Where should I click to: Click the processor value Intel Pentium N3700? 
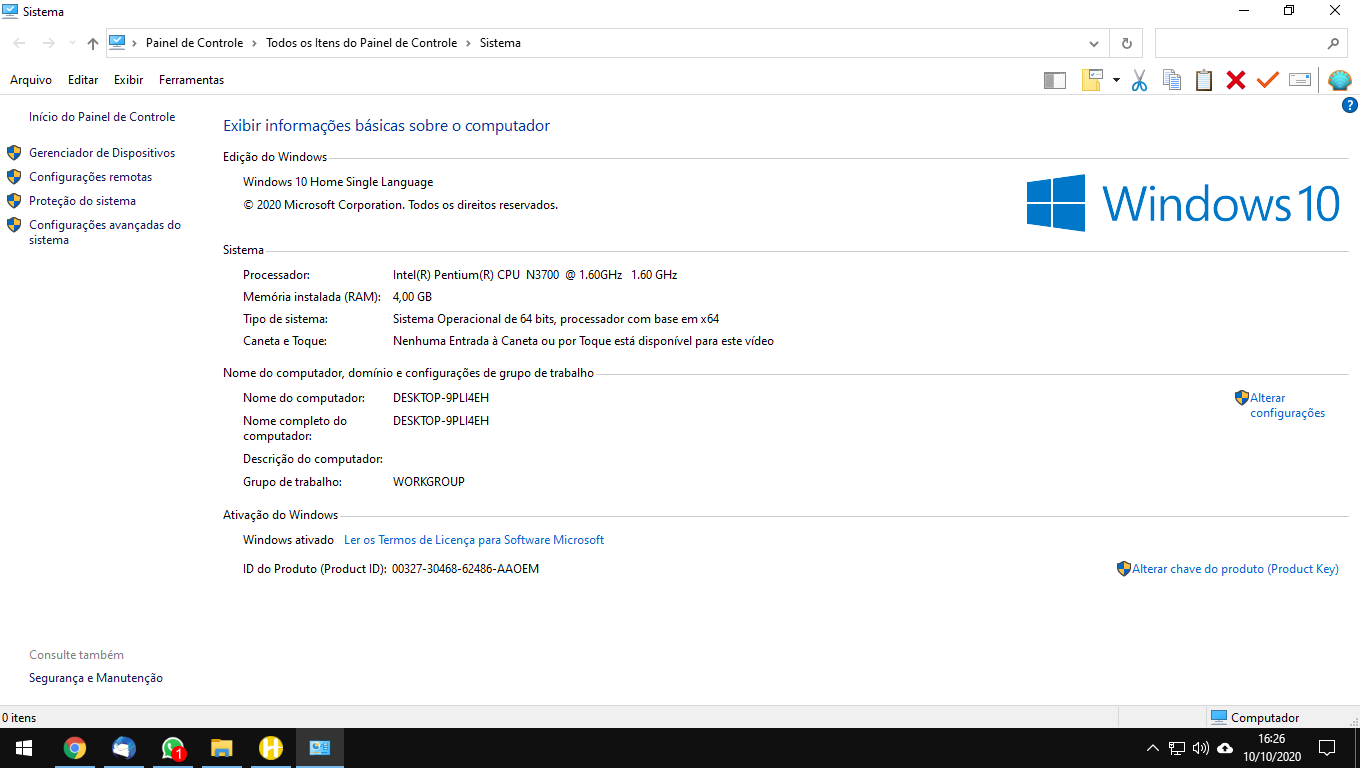[x=535, y=275]
